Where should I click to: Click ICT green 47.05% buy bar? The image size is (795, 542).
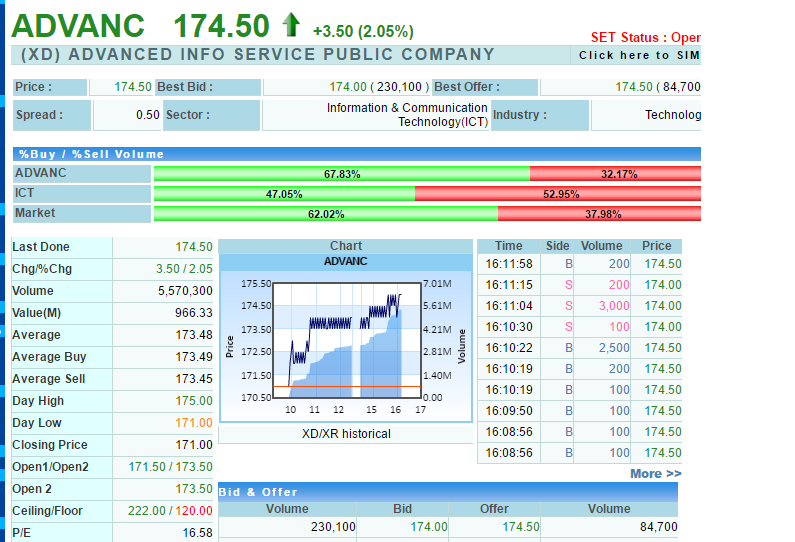(x=284, y=194)
